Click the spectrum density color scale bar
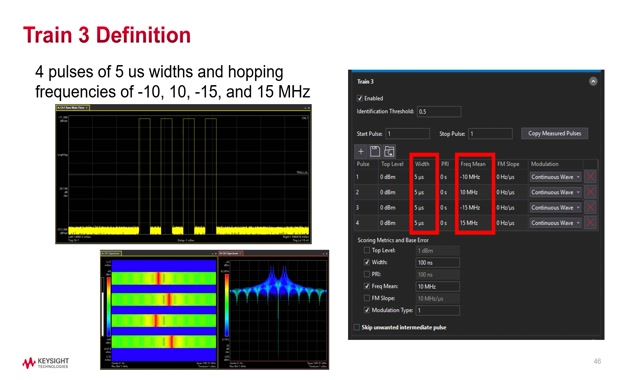Viewport: 624px width, 380px height. pyautogui.click(x=227, y=306)
